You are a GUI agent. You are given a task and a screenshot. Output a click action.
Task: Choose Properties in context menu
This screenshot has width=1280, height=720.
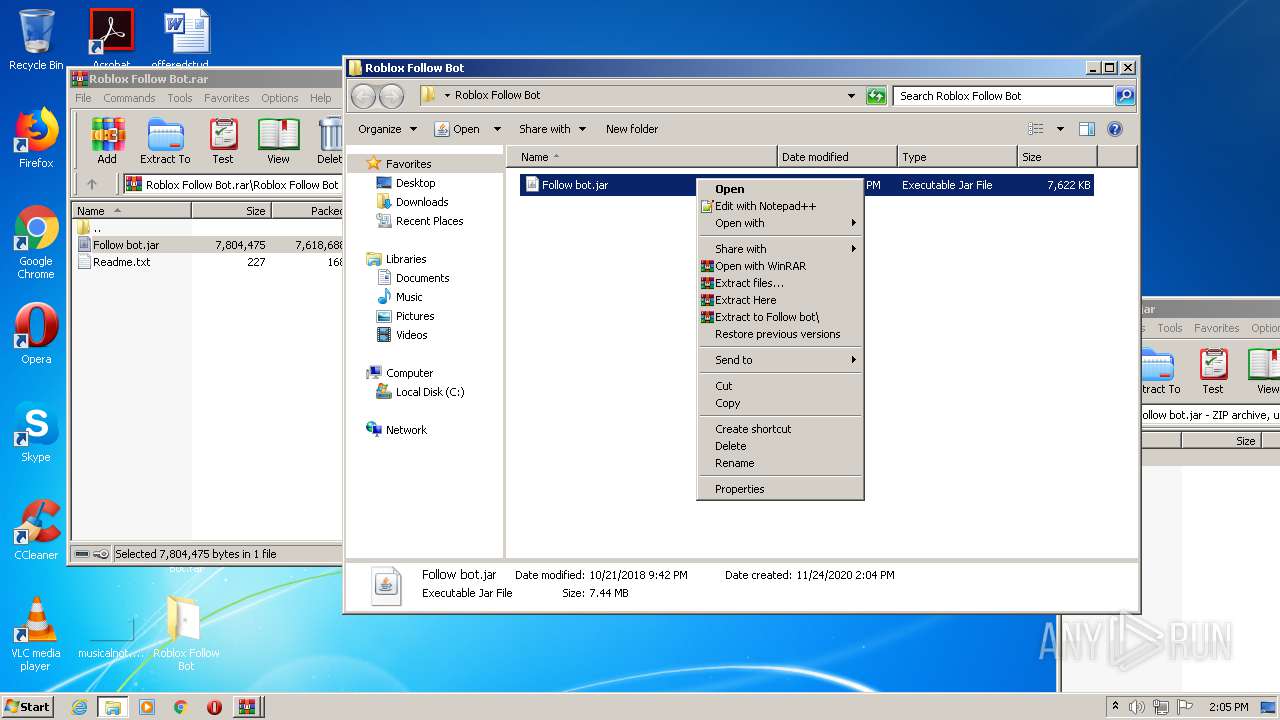pos(780,489)
